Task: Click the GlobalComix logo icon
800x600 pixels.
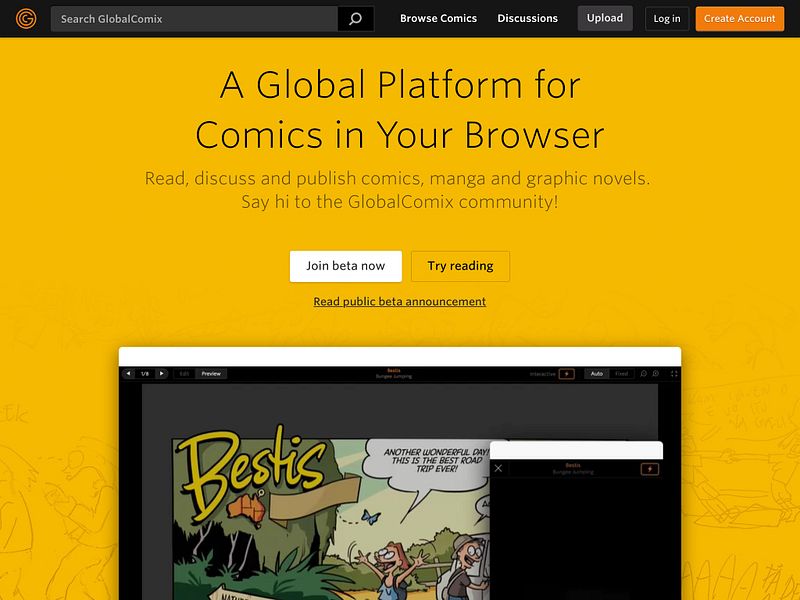Action: pyautogui.click(x=27, y=17)
